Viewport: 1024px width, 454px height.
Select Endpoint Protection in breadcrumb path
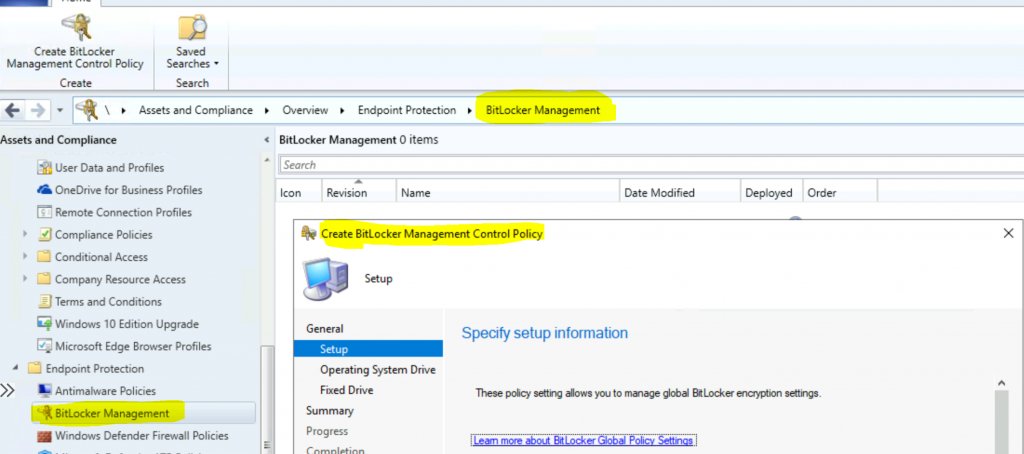[407, 110]
